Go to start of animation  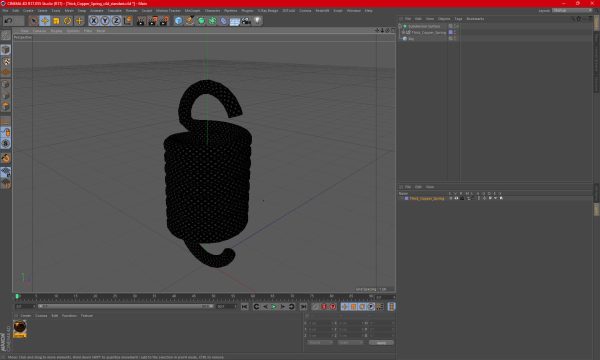click(245, 307)
